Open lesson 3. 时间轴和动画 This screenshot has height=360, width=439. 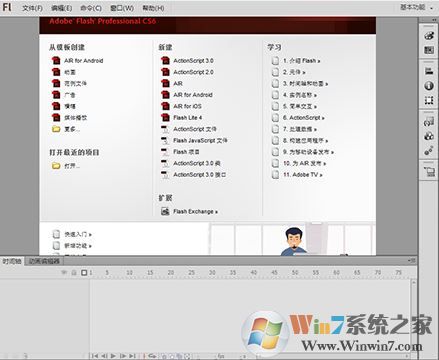306,83
